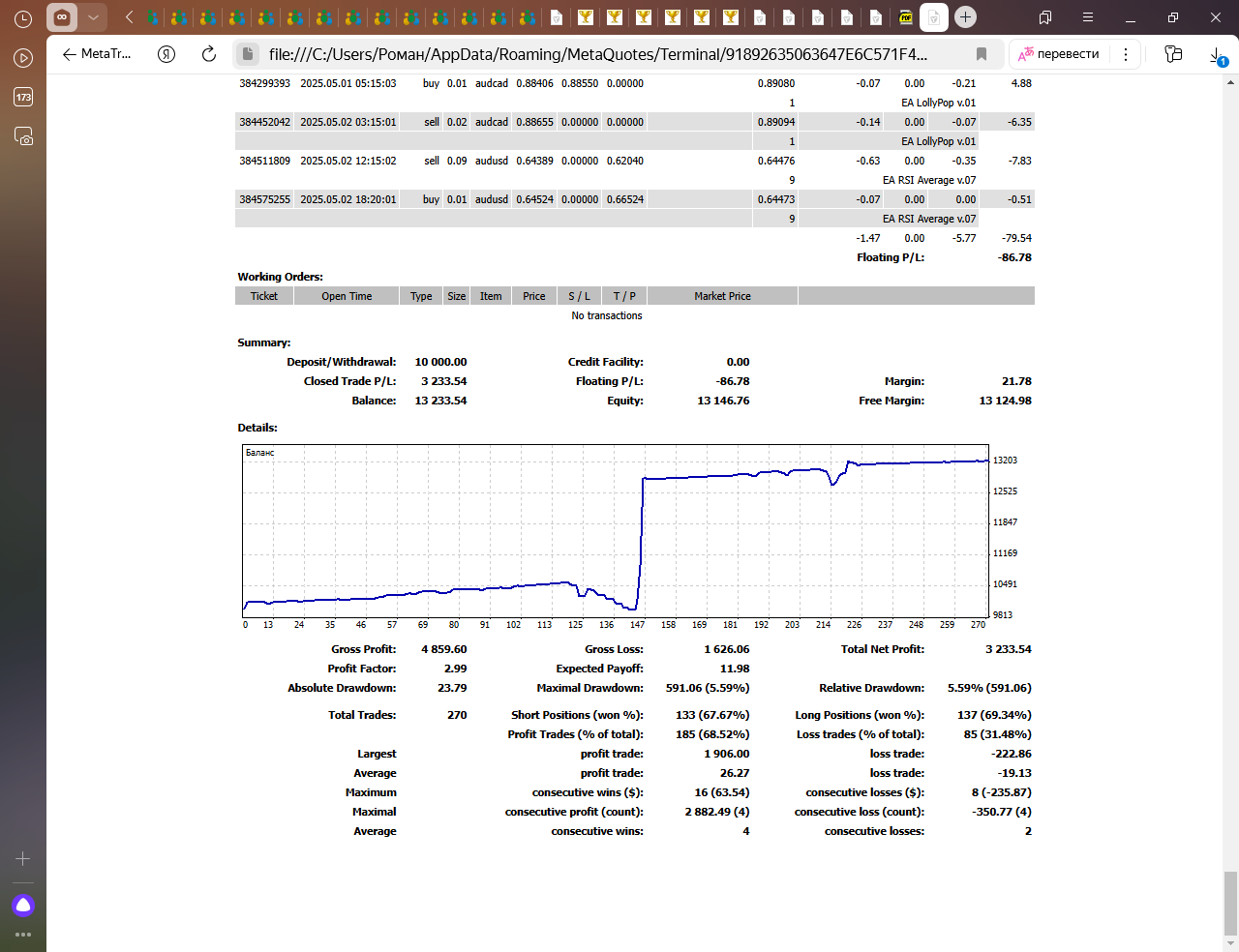
Task: Switch to the PDF tab
Action: (905, 17)
